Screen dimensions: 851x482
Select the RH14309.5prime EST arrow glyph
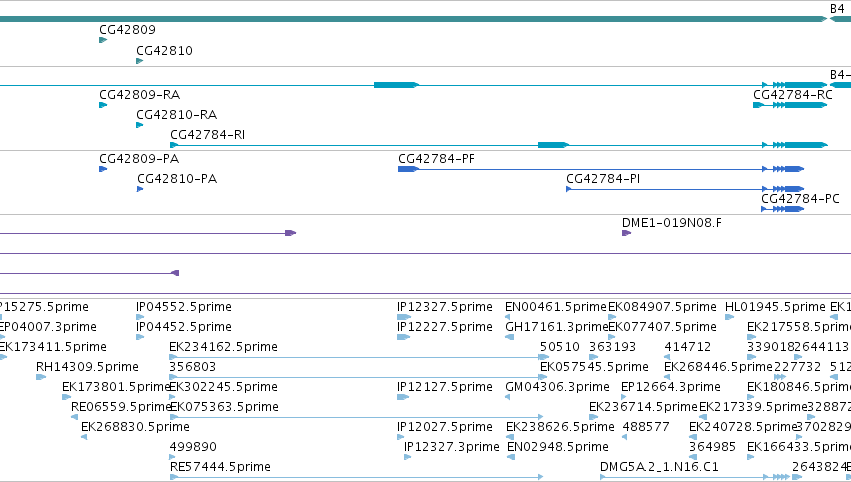click(x=41, y=377)
